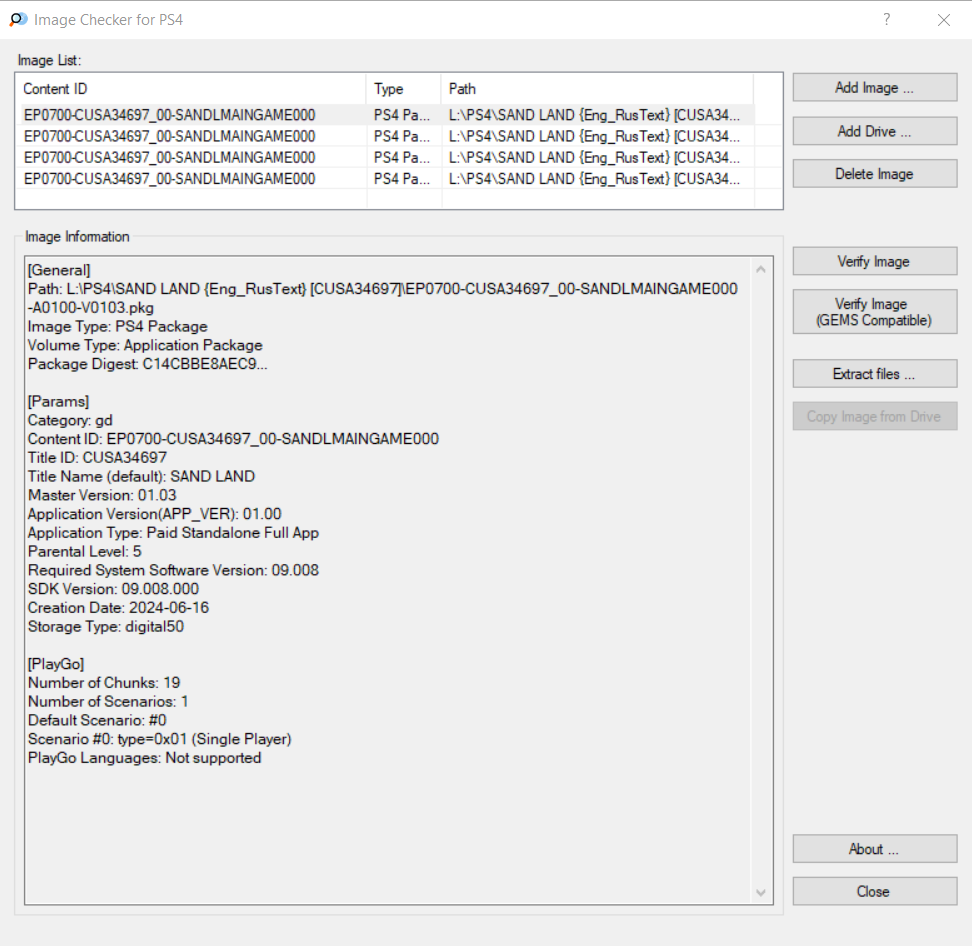The image size is (972, 946).
Task: Click the Type column header
Action: coord(404,89)
